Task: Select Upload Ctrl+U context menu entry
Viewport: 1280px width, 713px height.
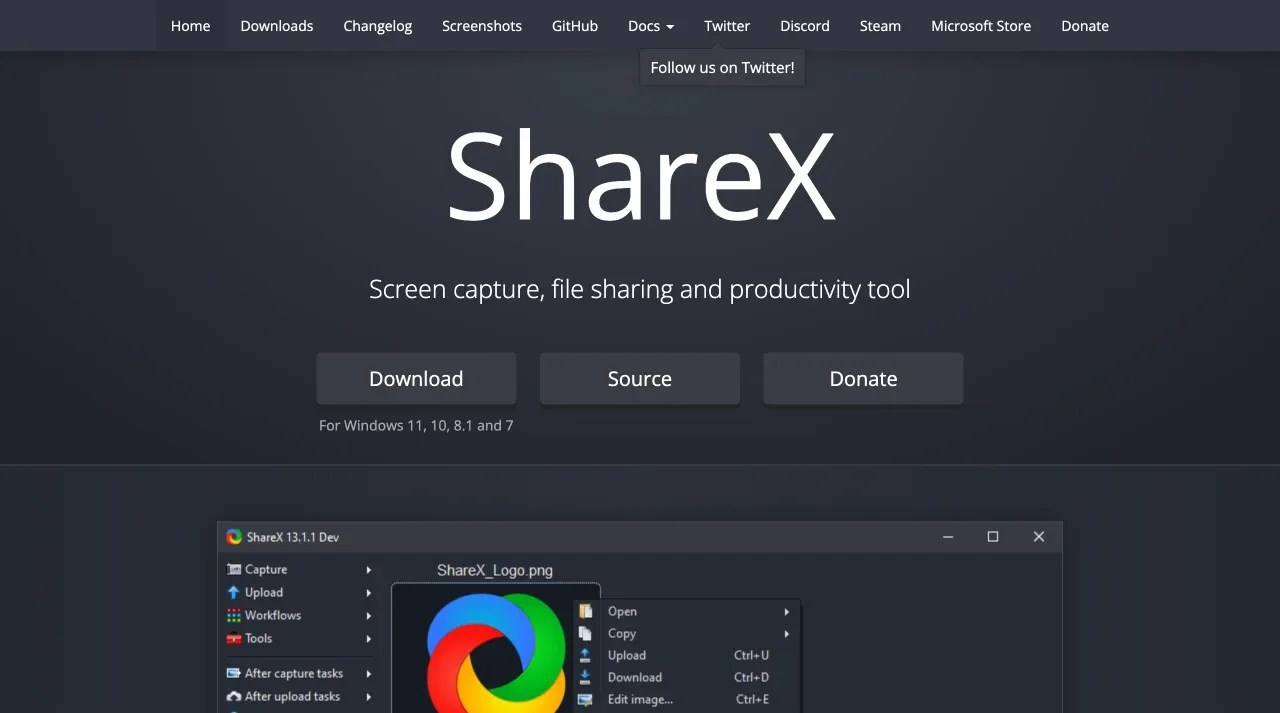Action: [x=688, y=655]
